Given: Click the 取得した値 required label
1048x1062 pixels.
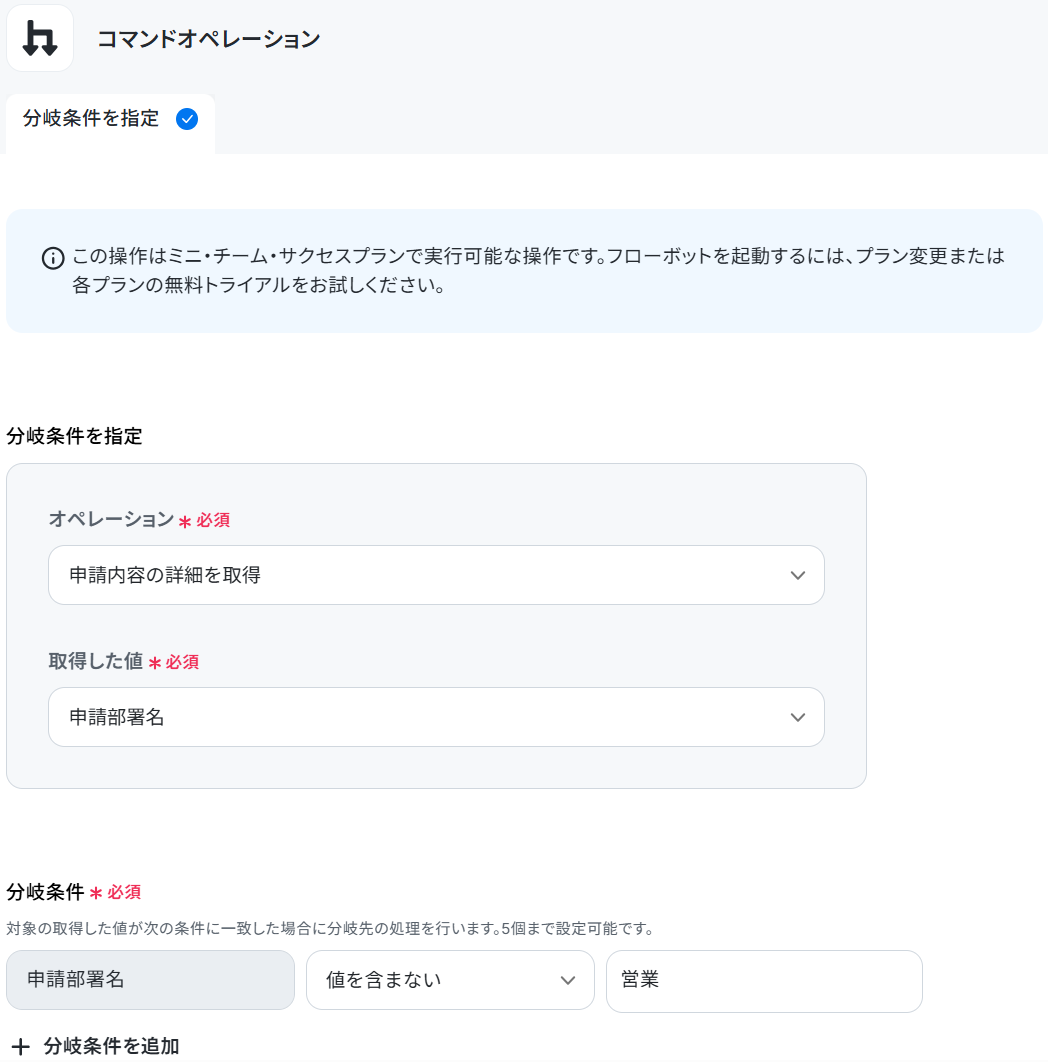Looking at the screenshot, I should pos(123,661).
